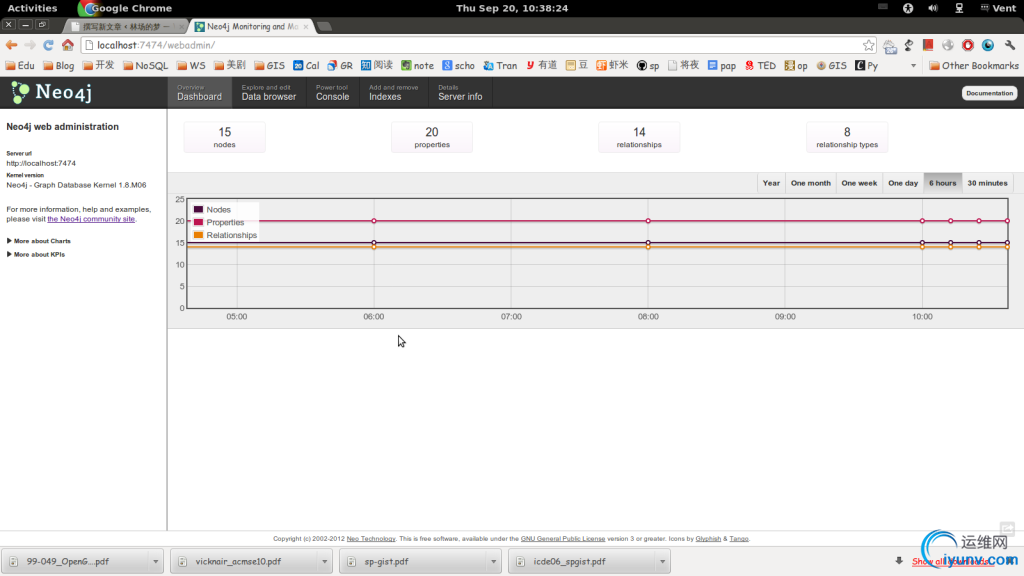Viewport: 1024px width, 576px height.
Task: Click the Relationships legend color swatch
Action: pos(199,235)
